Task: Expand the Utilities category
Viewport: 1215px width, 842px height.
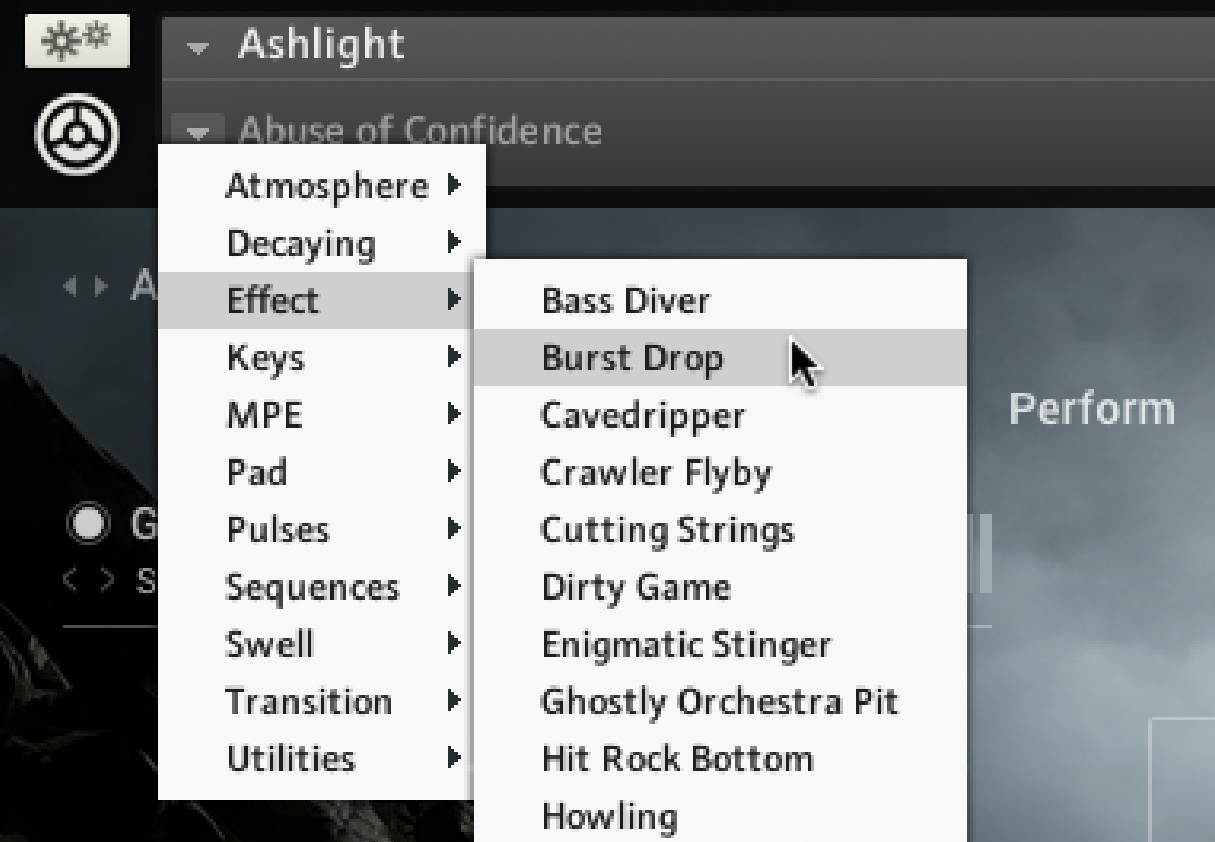Action: tap(290, 758)
